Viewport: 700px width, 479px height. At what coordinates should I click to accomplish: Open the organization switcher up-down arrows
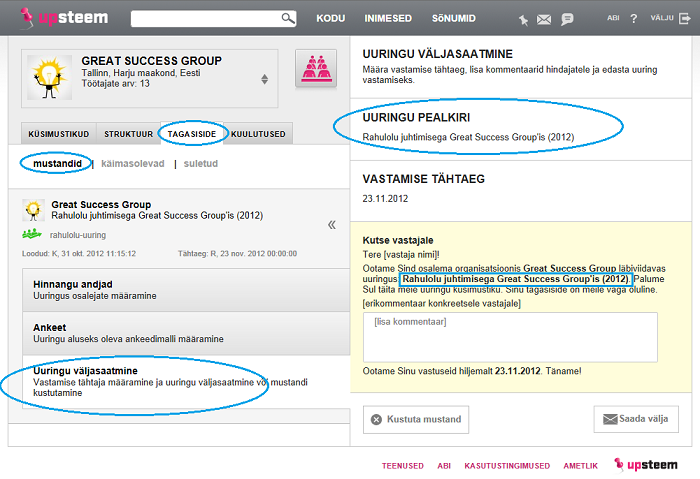click(x=265, y=79)
